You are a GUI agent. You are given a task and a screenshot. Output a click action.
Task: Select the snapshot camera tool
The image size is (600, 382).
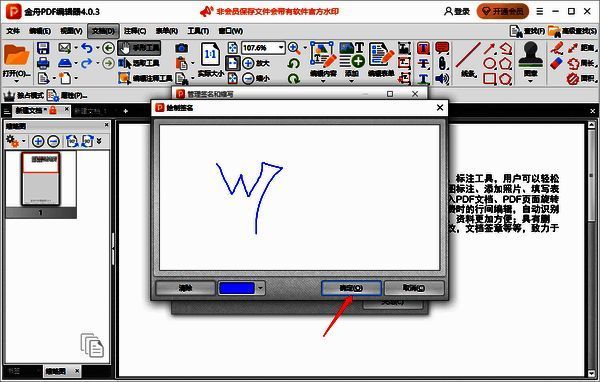click(182, 48)
